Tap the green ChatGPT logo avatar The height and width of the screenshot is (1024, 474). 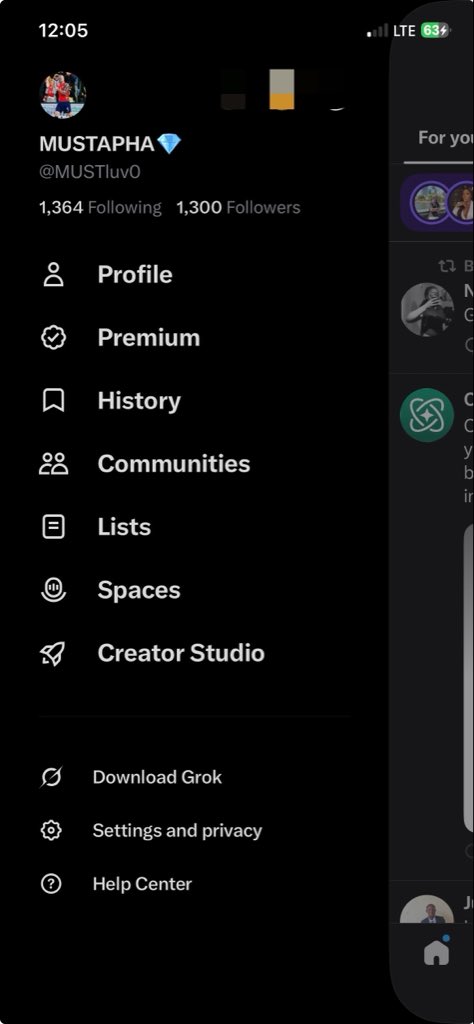[427, 415]
